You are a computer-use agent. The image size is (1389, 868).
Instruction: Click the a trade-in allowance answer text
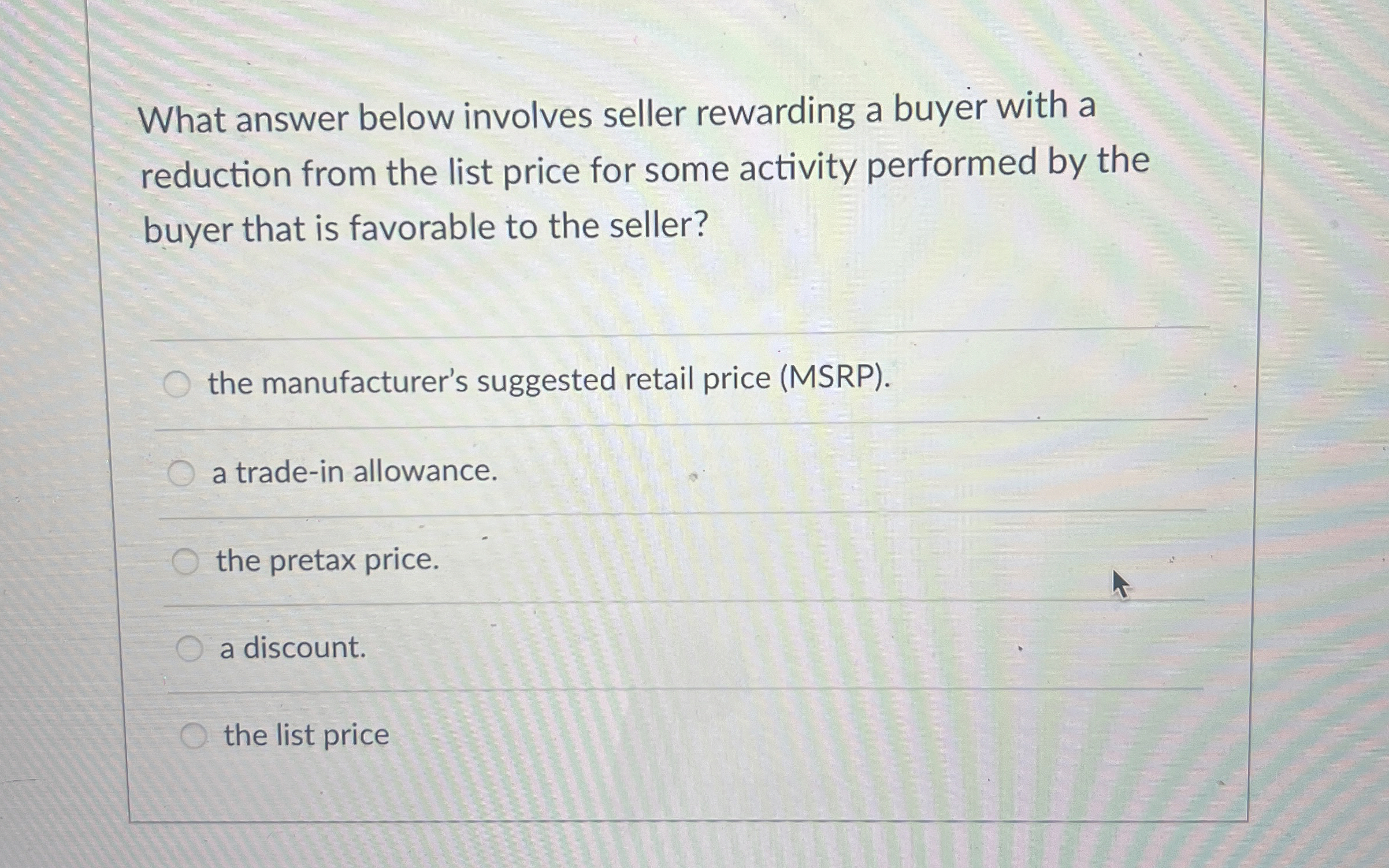pyautogui.click(x=355, y=472)
